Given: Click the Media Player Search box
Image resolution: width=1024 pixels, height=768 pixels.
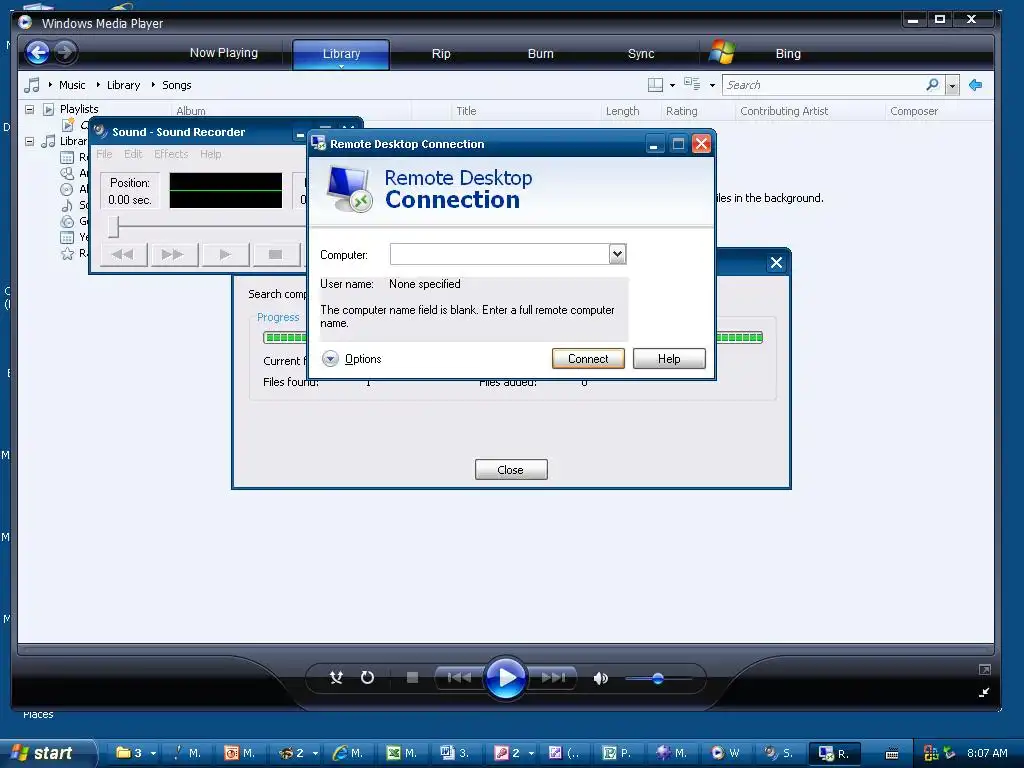Looking at the screenshot, I should click(825, 85).
